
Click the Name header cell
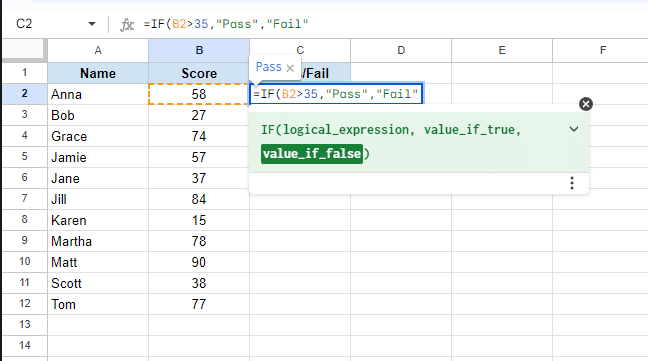(98, 73)
